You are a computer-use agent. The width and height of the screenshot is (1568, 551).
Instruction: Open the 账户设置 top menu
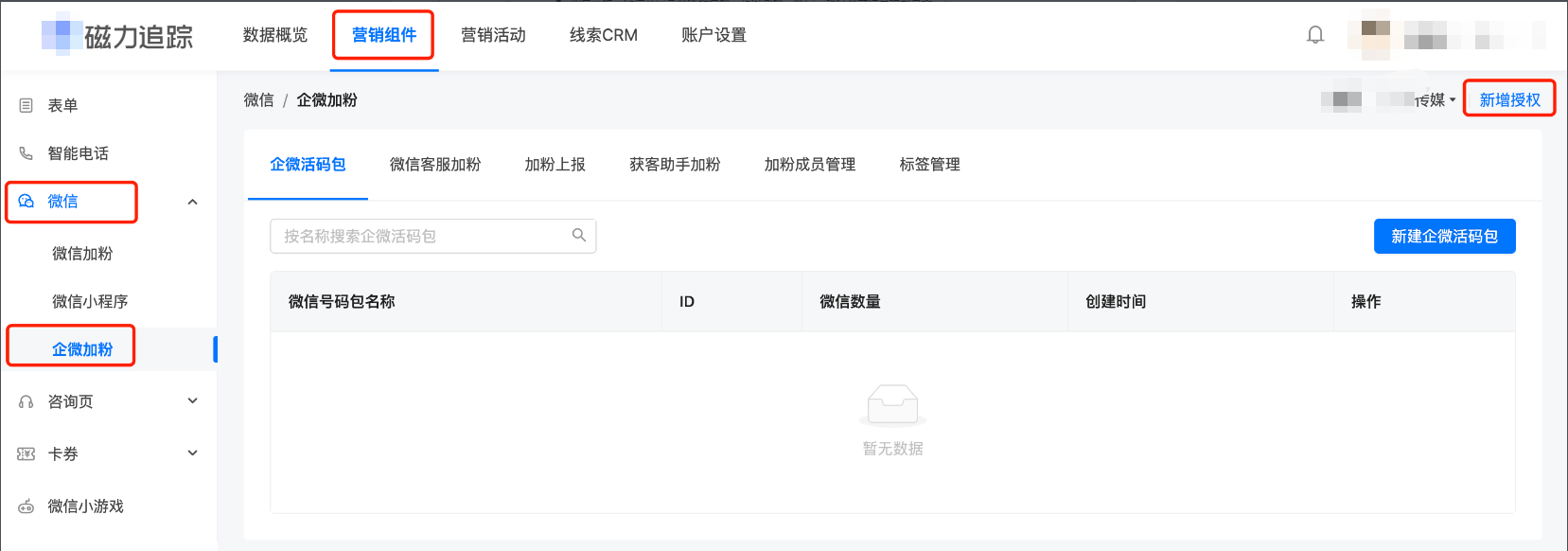click(x=714, y=35)
